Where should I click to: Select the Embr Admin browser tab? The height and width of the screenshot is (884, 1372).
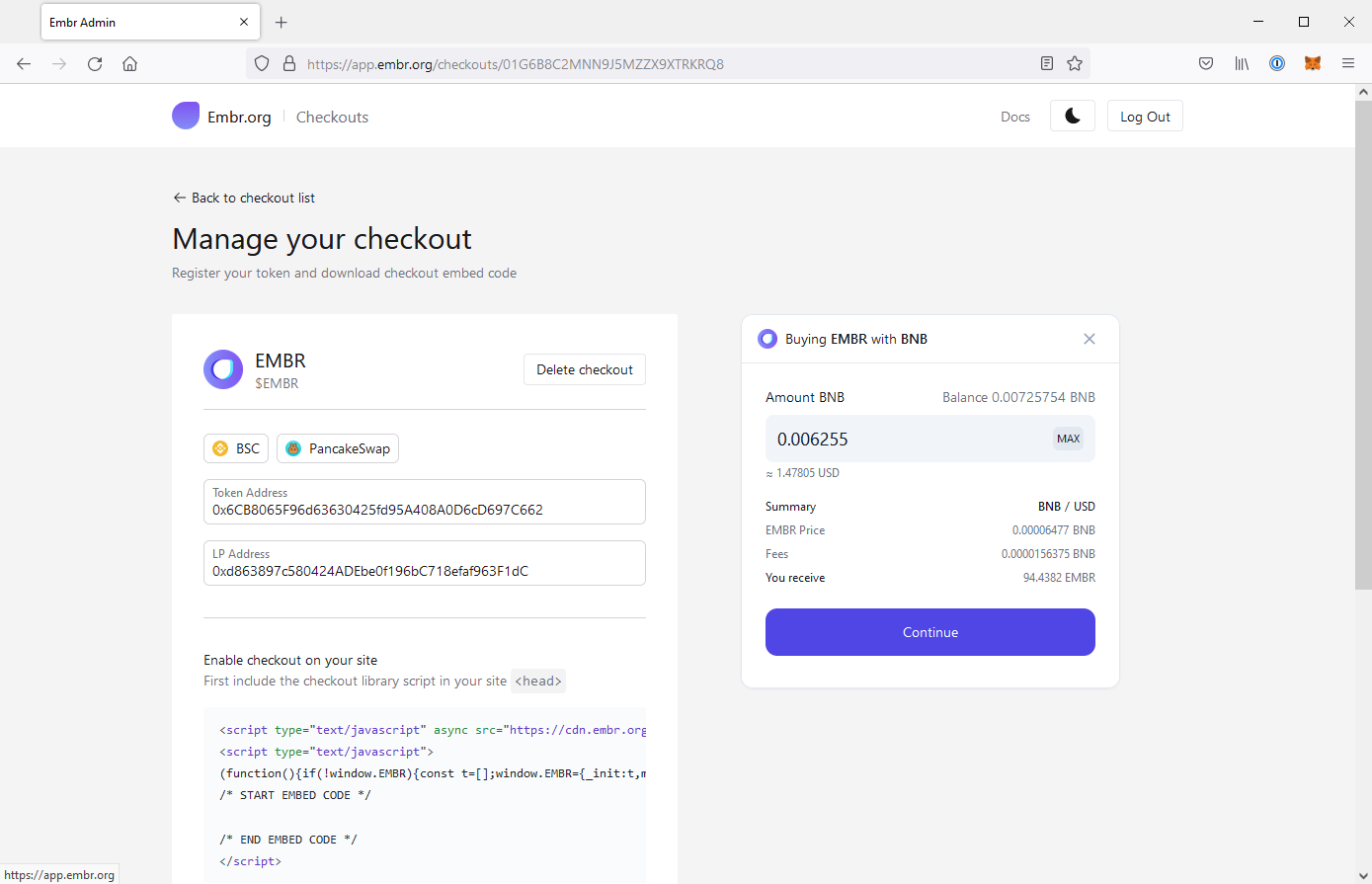pos(150,22)
